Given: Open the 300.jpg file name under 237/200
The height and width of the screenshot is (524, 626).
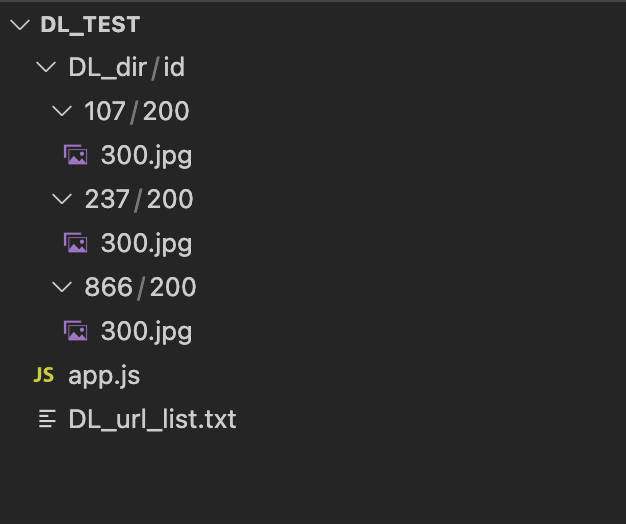Looking at the screenshot, I should point(146,243).
